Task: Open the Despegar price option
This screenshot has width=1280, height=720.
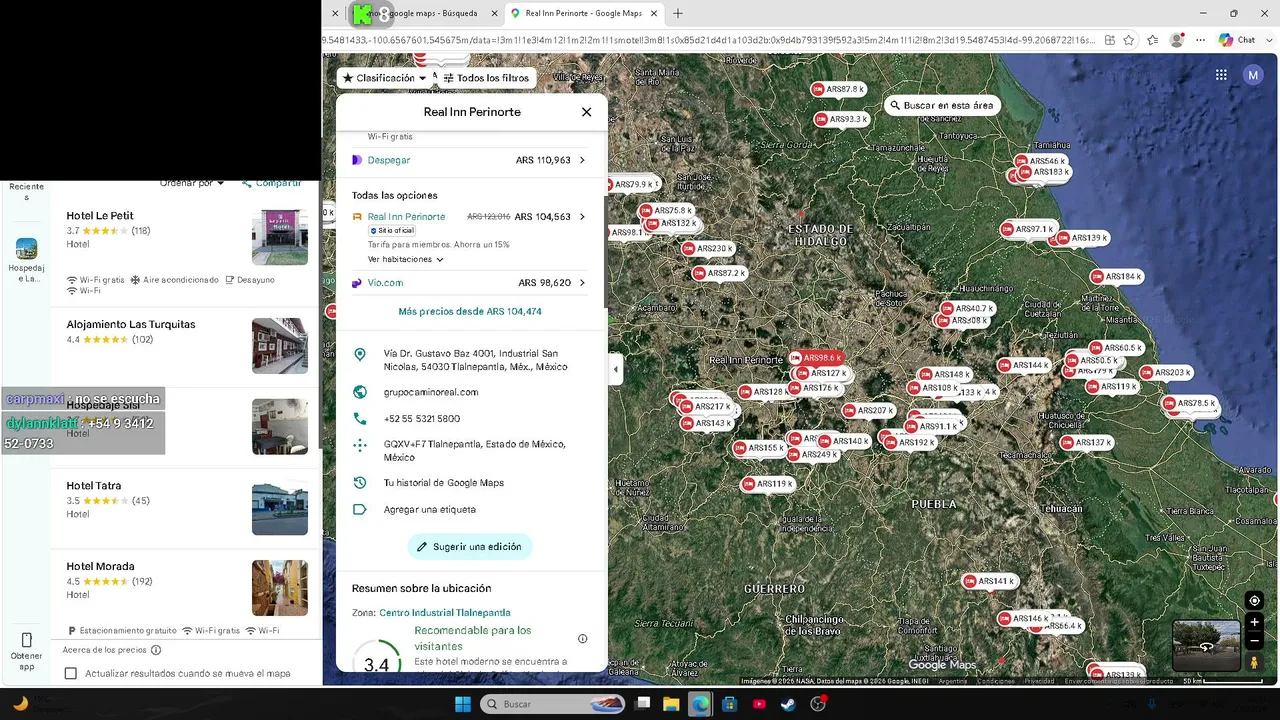Action: [469, 160]
